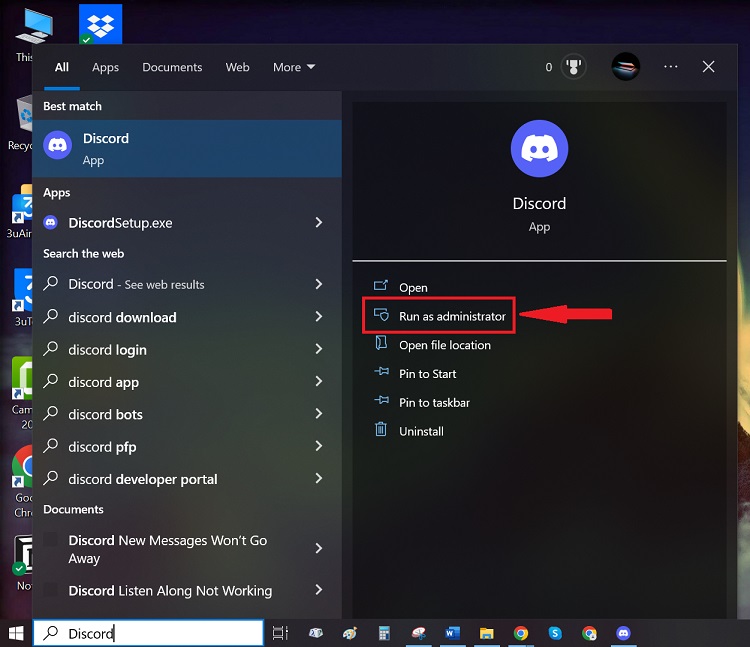Click Uninstall label
The image size is (750, 647).
[421, 431]
